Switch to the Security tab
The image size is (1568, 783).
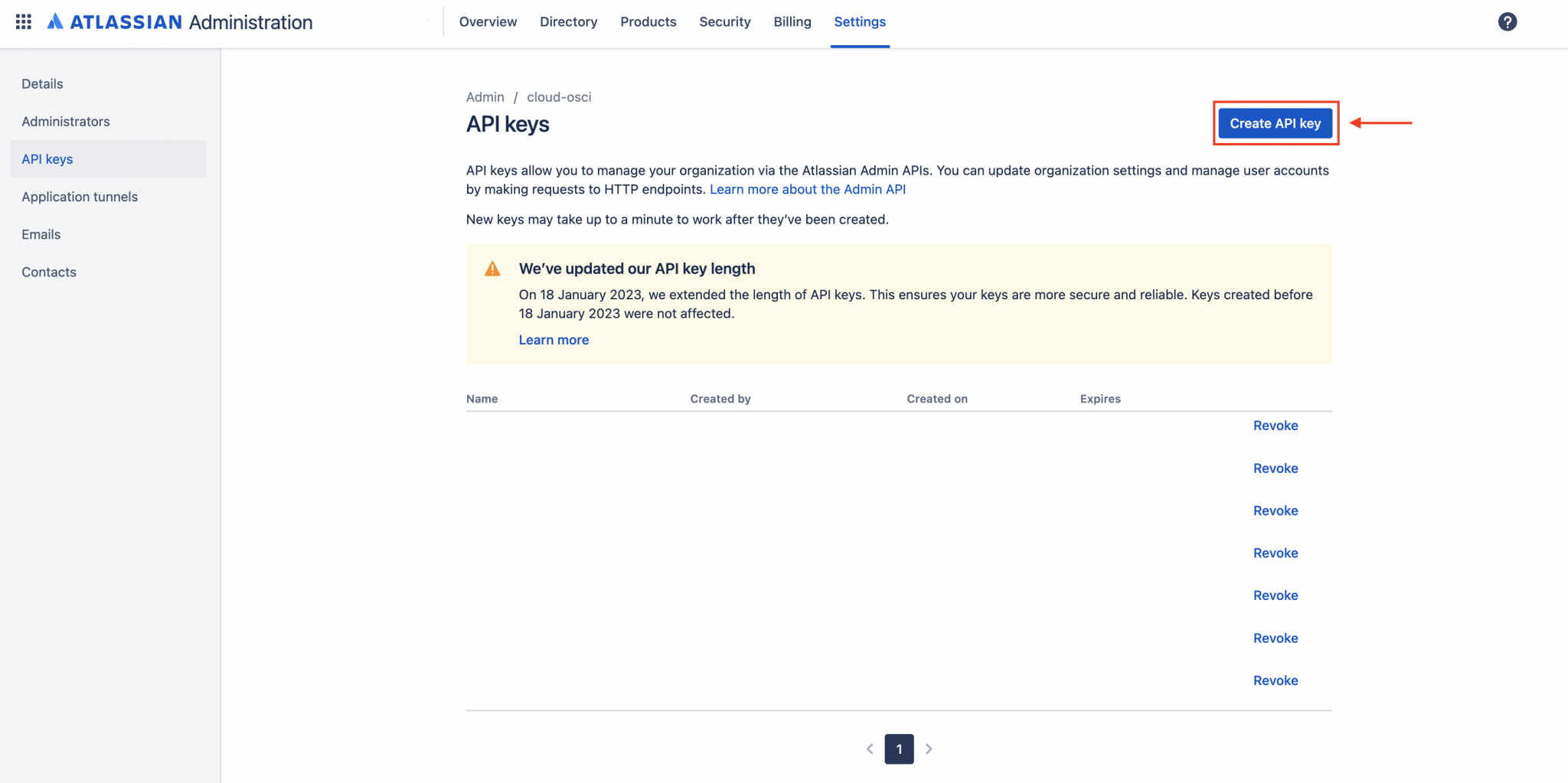click(x=724, y=21)
